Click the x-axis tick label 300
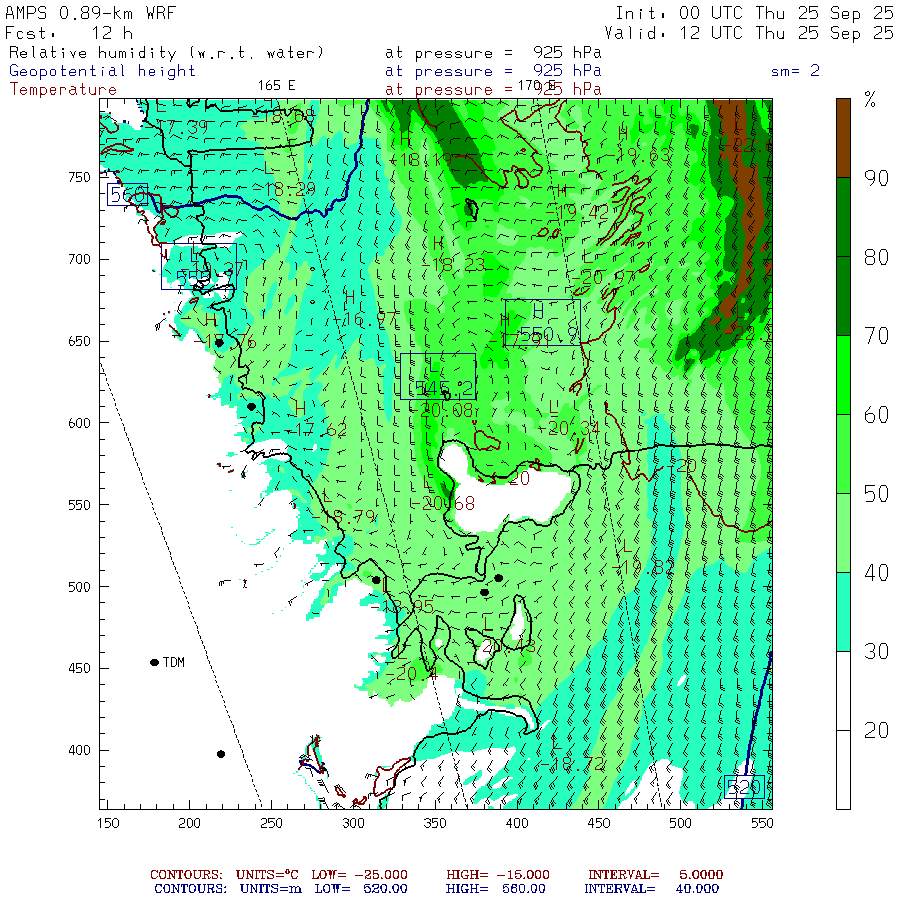 click(354, 823)
